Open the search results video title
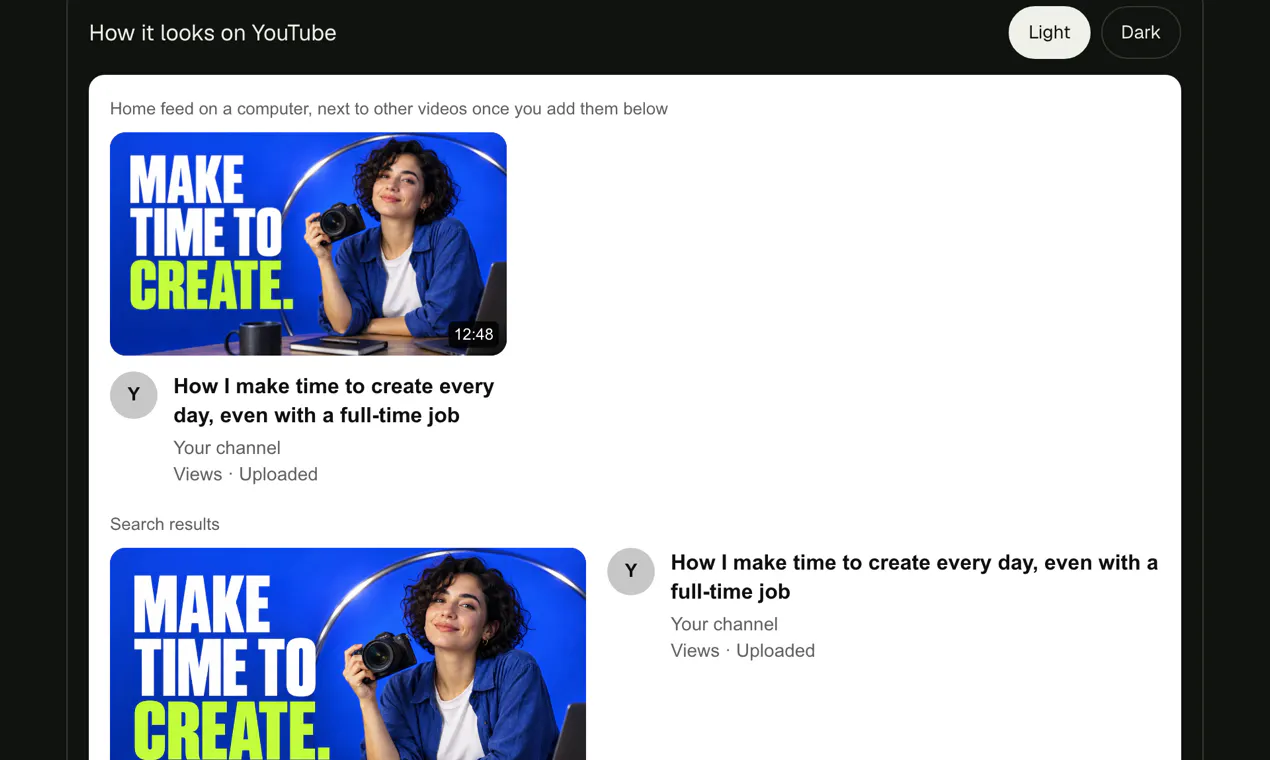Viewport: 1270px width, 760px height. (914, 577)
